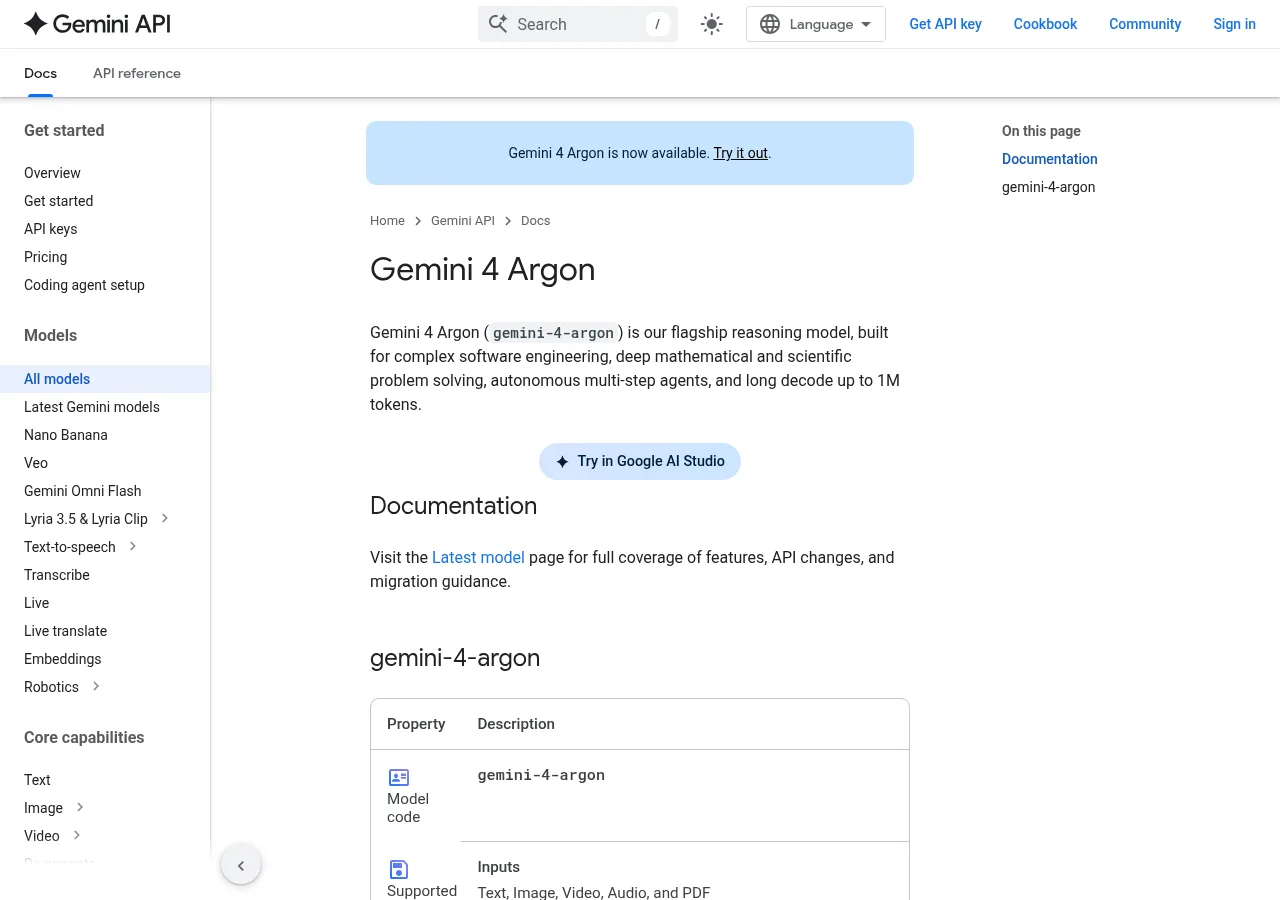Open Embeddings in the sidebar
Image resolution: width=1280 pixels, height=900 pixels.
coord(62,659)
